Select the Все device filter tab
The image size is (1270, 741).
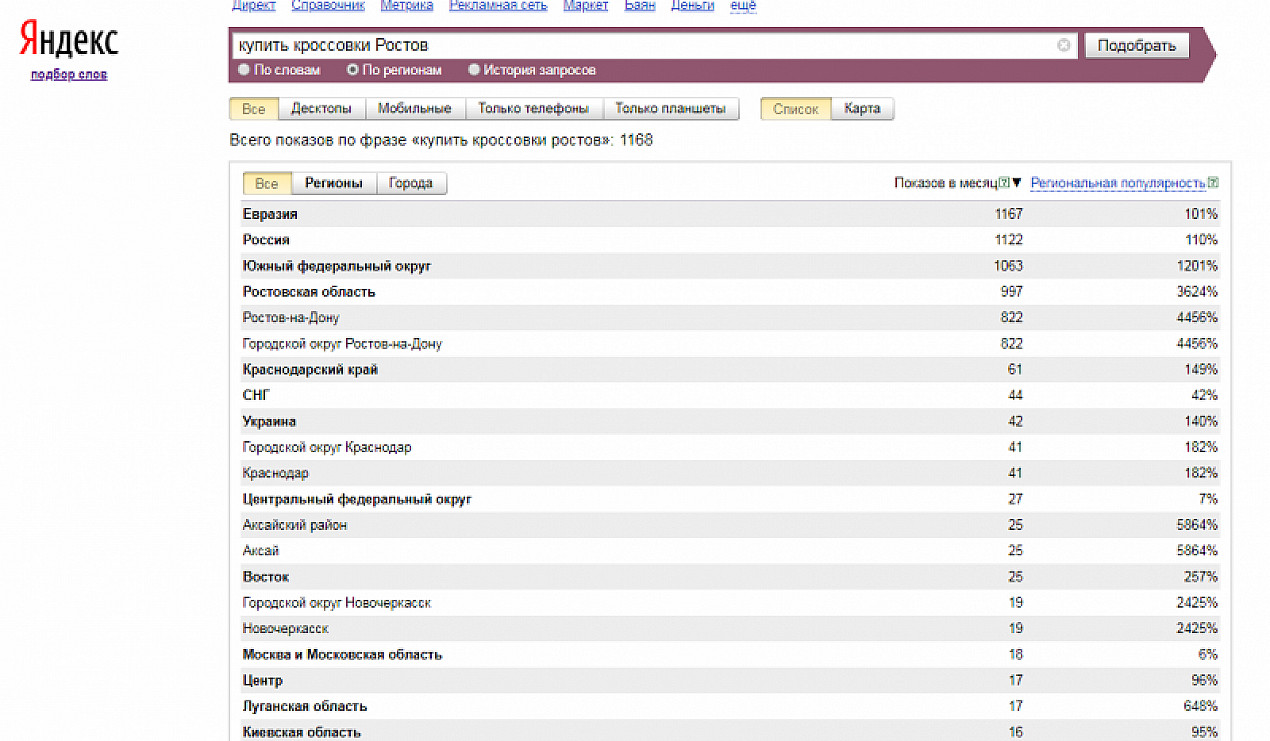point(254,109)
